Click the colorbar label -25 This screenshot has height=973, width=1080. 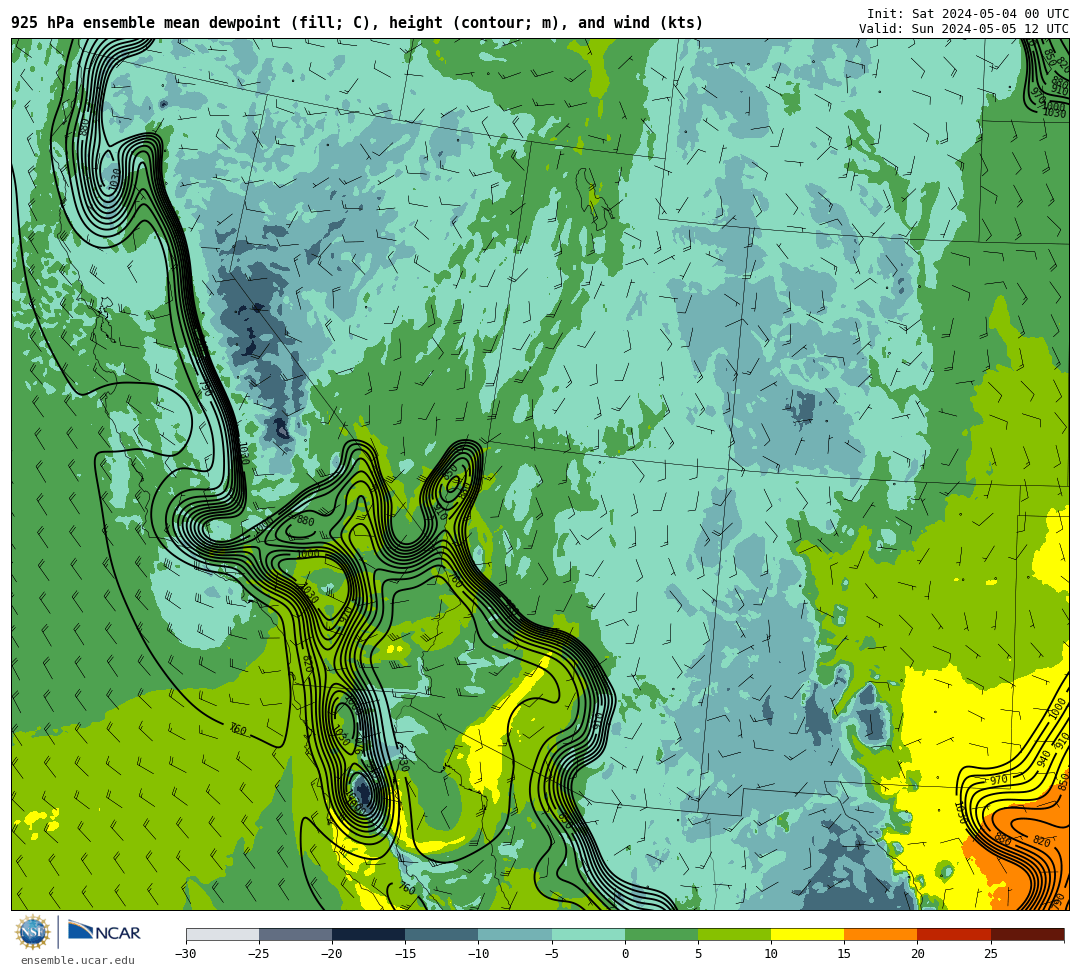click(259, 954)
